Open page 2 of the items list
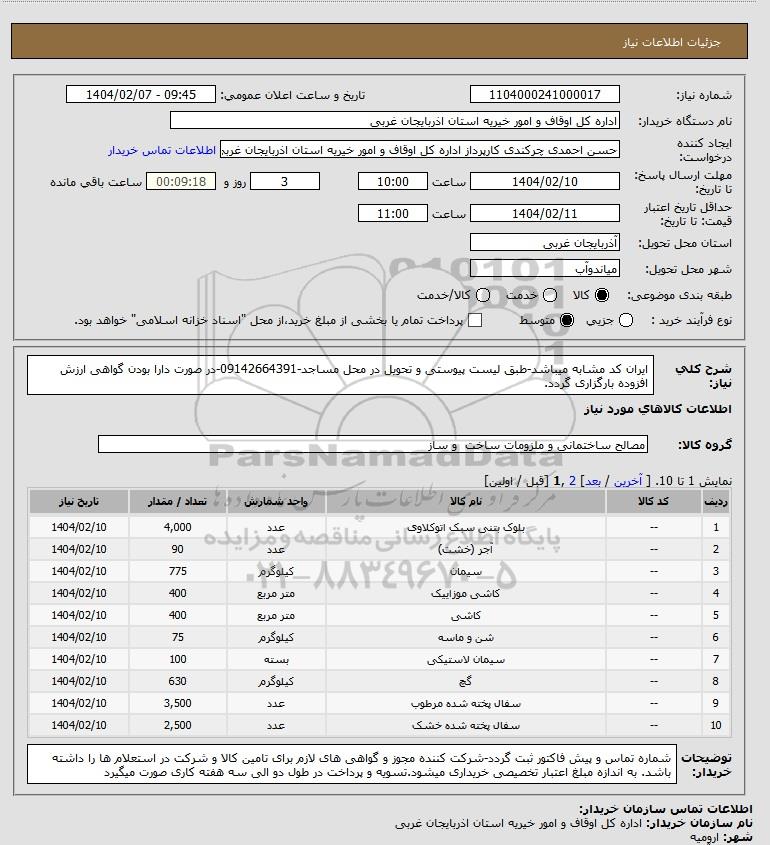Image resolution: width=770 pixels, height=845 pixels. (572, 481)
